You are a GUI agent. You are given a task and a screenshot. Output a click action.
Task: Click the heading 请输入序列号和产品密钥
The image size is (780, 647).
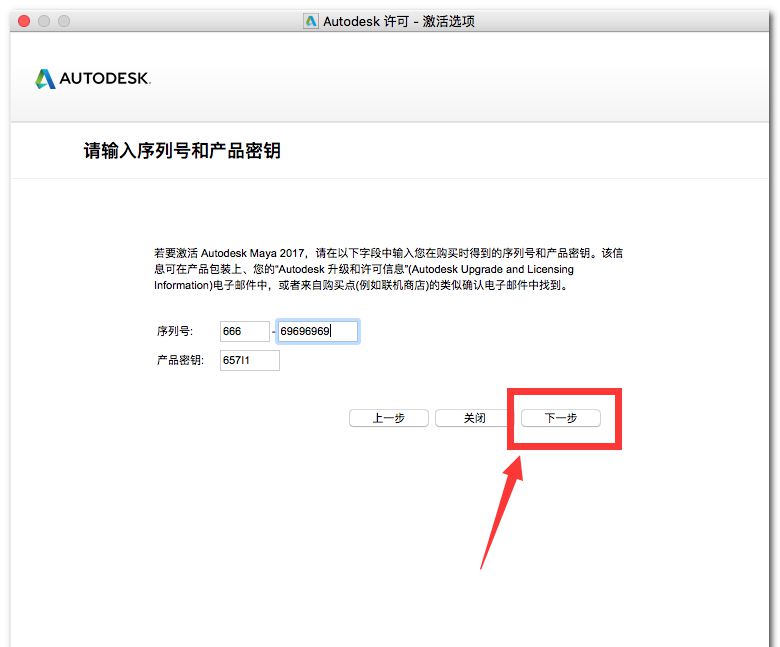pyautogui.click(x=182, y=150)
